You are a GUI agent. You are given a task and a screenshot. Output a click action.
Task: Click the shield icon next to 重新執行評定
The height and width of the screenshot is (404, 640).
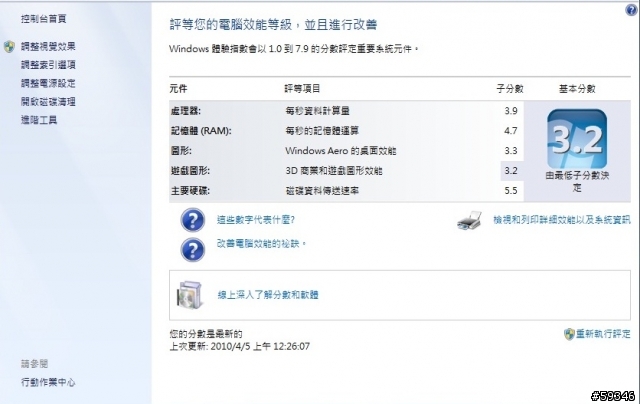pos(569,334)
